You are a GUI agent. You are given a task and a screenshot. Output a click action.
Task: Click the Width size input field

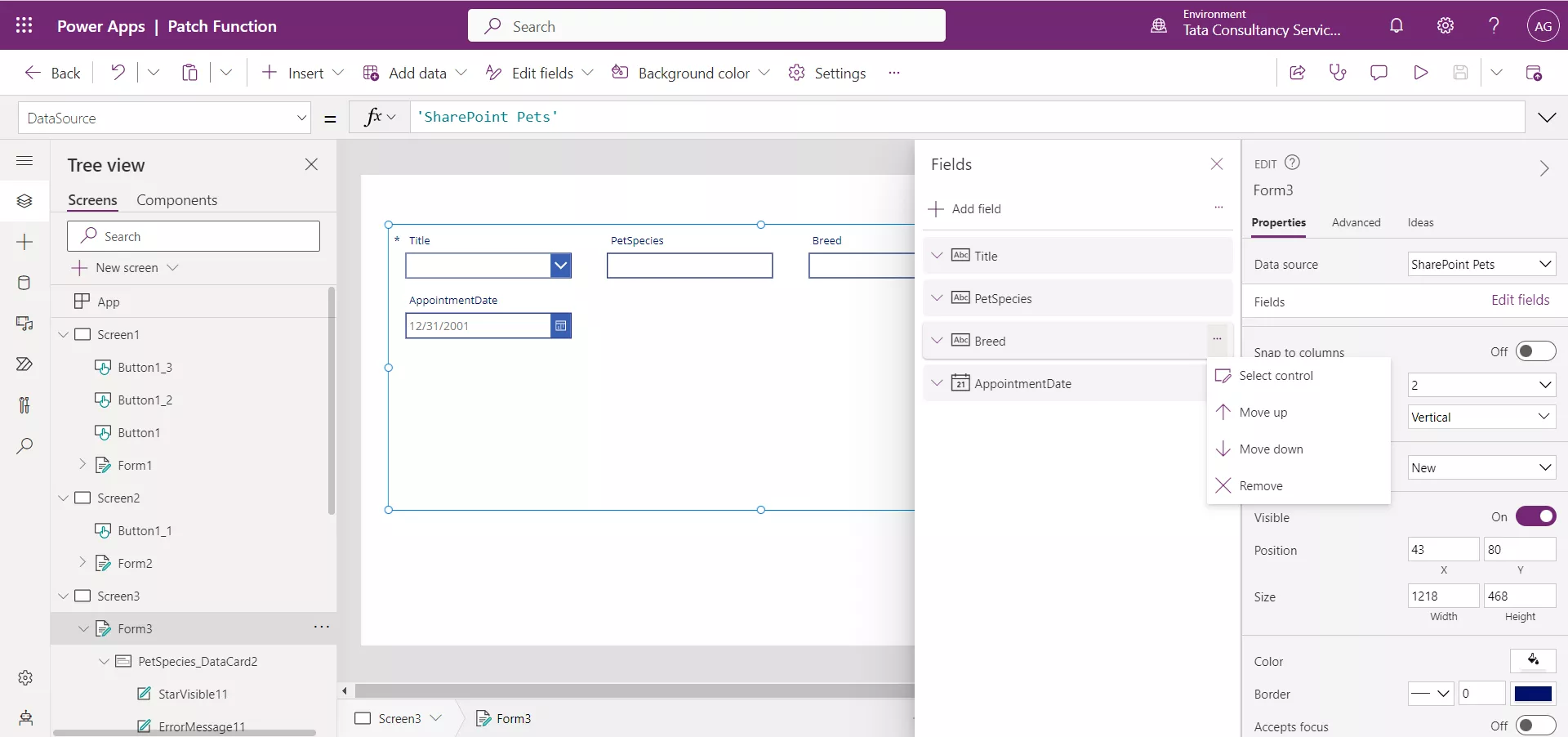coord(1443,596)
